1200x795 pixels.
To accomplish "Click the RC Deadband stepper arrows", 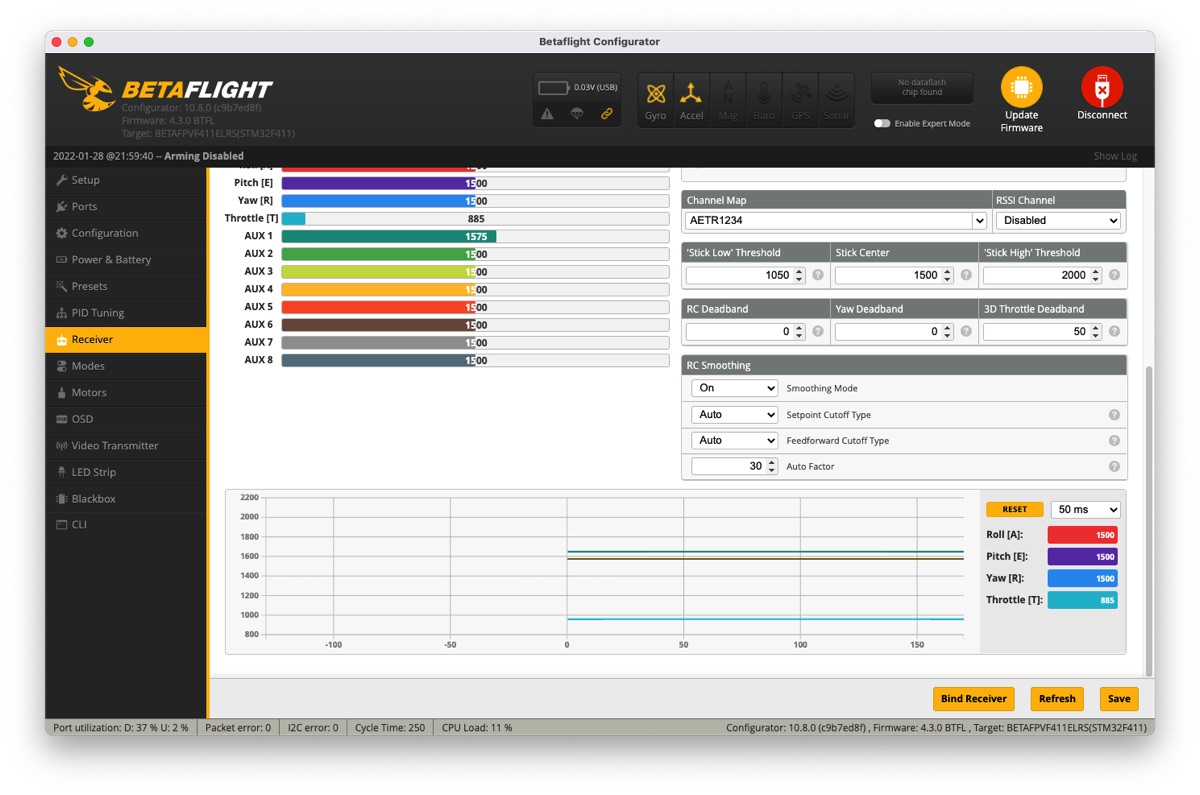I will (800, 331).
